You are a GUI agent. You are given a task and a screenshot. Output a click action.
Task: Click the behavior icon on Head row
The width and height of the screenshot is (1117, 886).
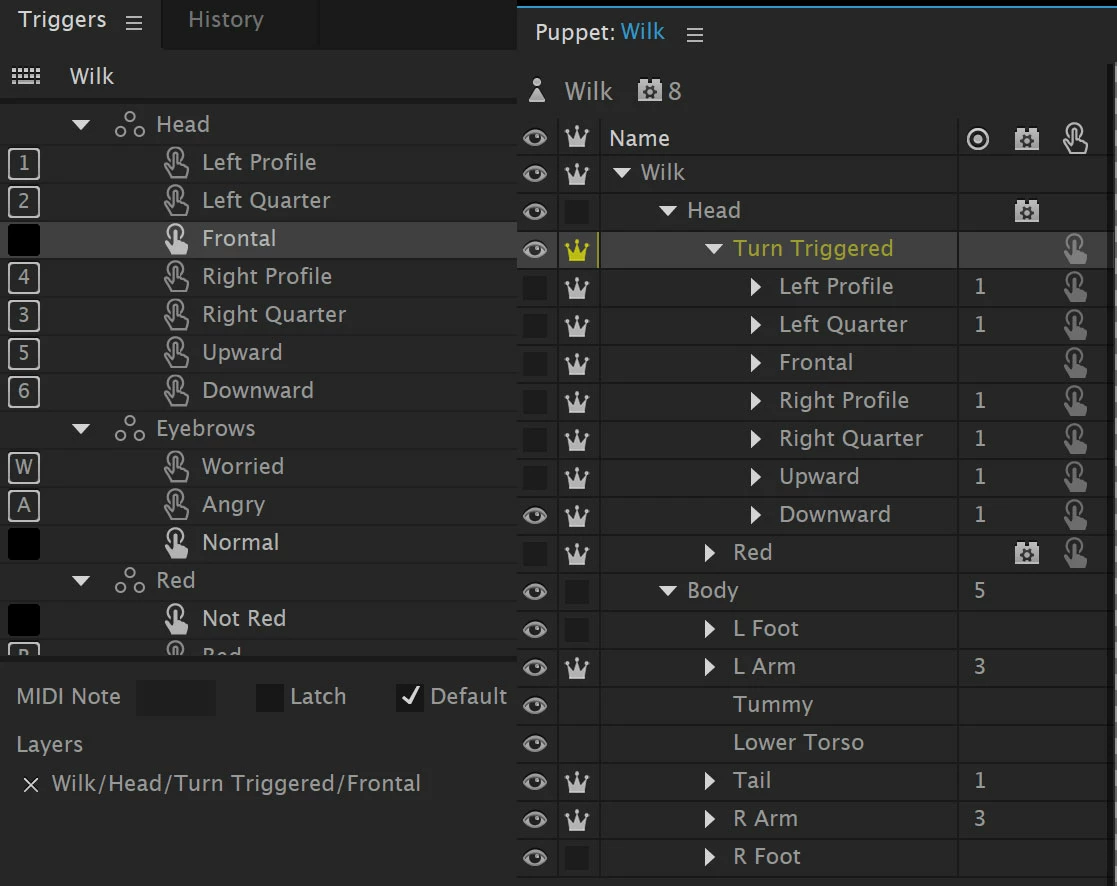pos(1027,211)
